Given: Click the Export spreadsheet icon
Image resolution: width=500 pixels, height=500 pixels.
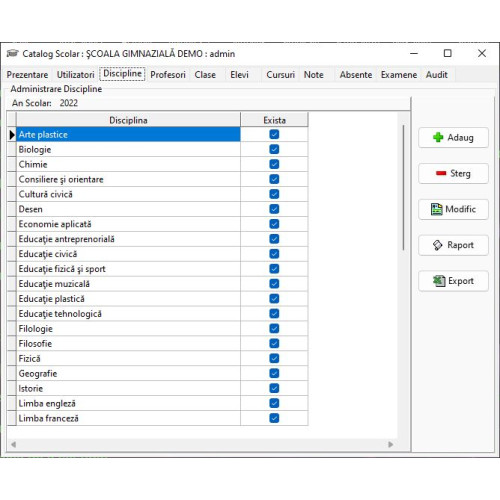Looking at the screenshot, I should pos(439,281).
